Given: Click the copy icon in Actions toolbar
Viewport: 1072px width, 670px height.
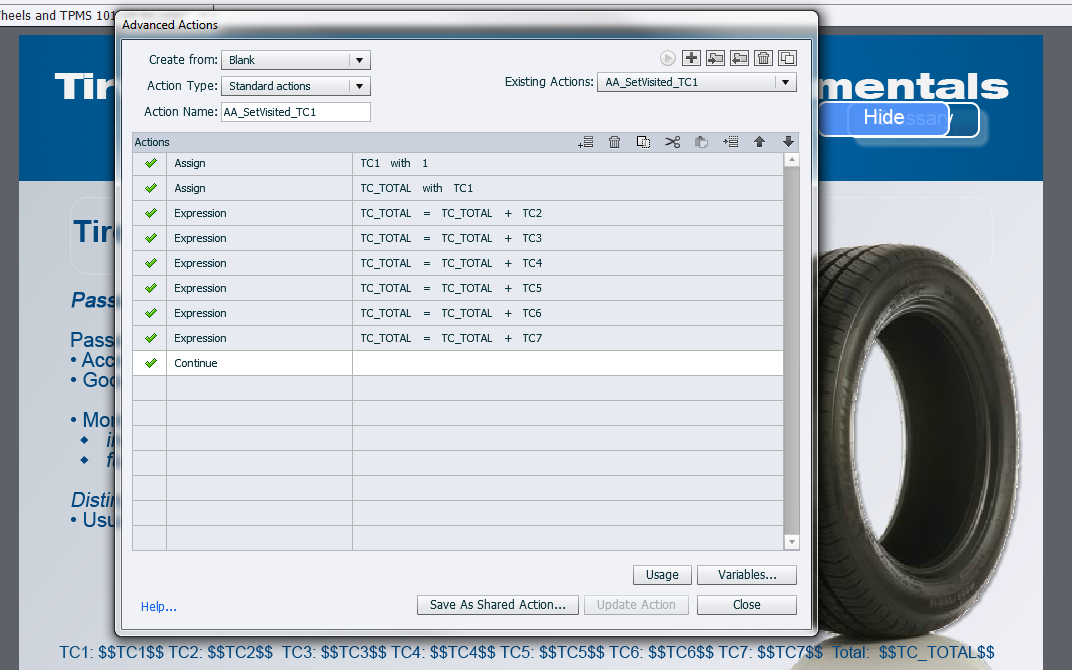Looking at the screenshot, I should pyautogui.click(x=643, y=142).
